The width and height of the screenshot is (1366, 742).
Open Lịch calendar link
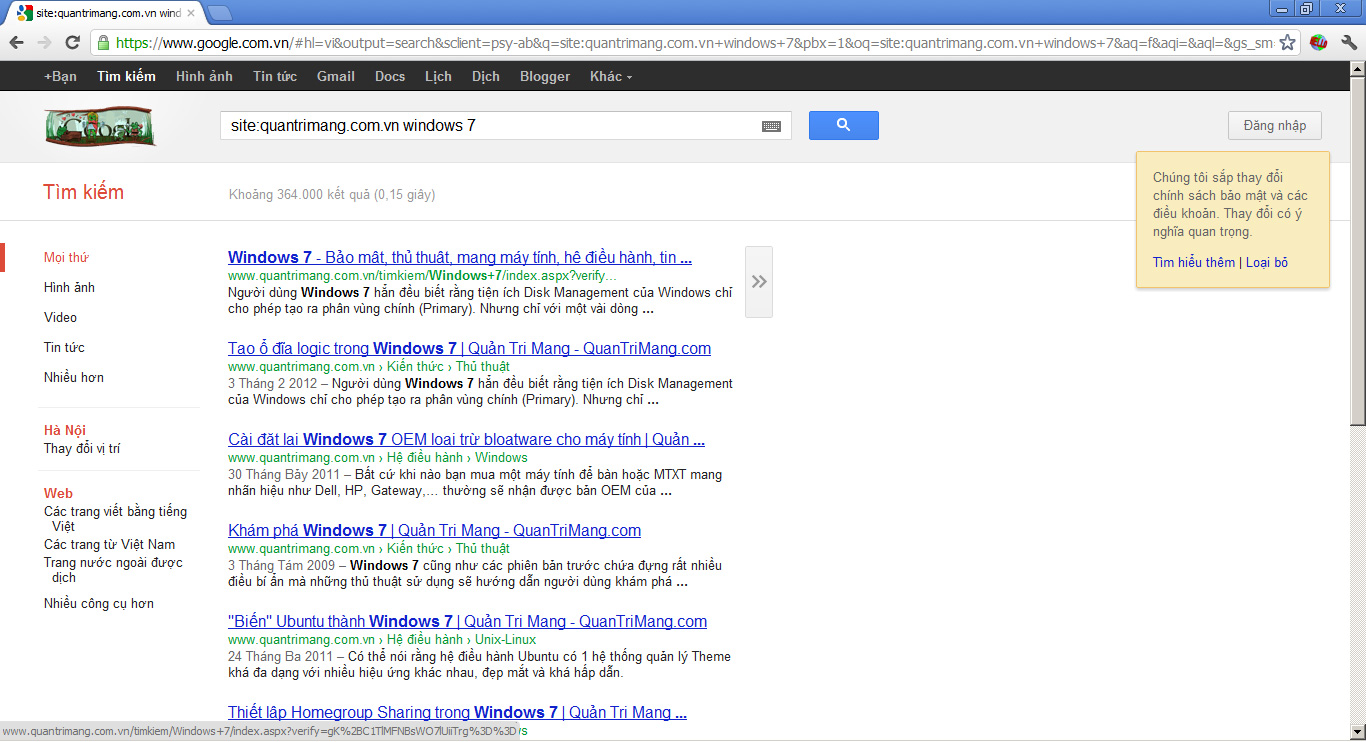(438, 76)
